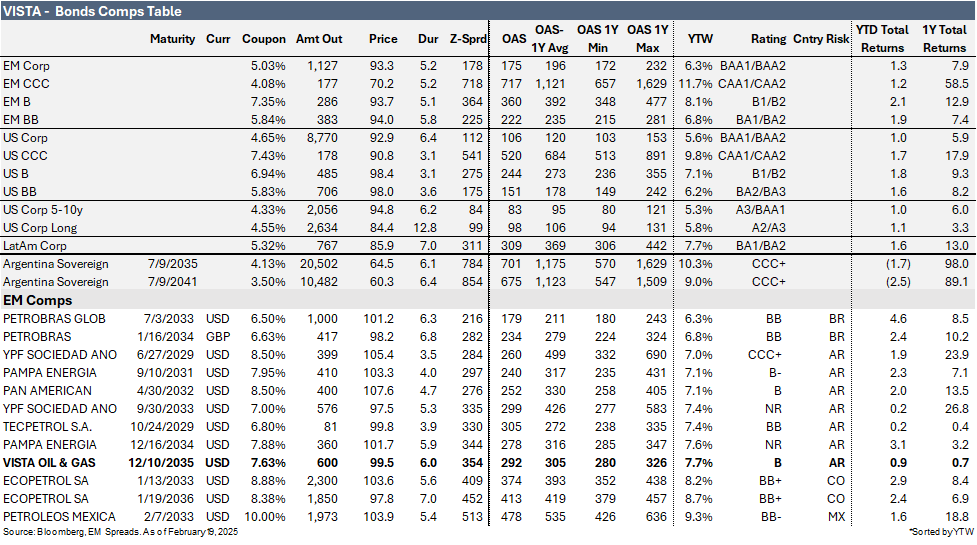The width and height of the screenshot is (977, 545).
Task: Click the 'US Corp' row label
Action: 25,138
